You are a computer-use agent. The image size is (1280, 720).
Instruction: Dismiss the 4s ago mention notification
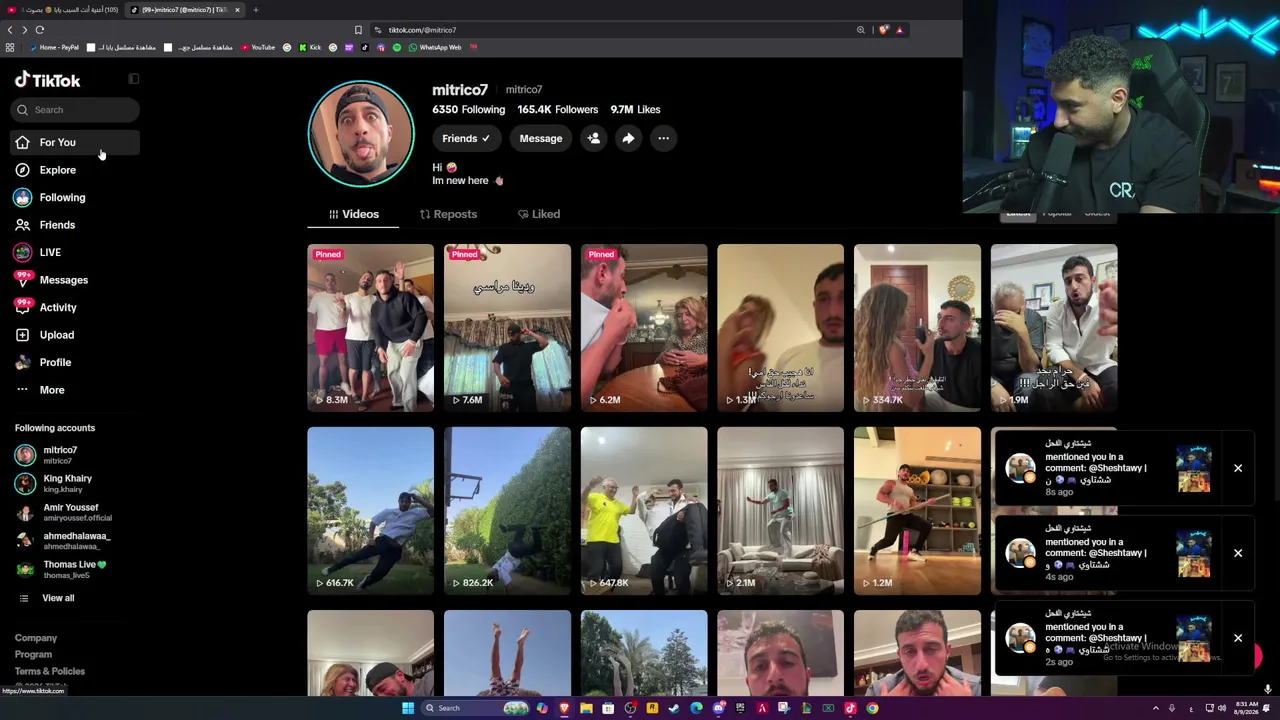coord(1238,553)
